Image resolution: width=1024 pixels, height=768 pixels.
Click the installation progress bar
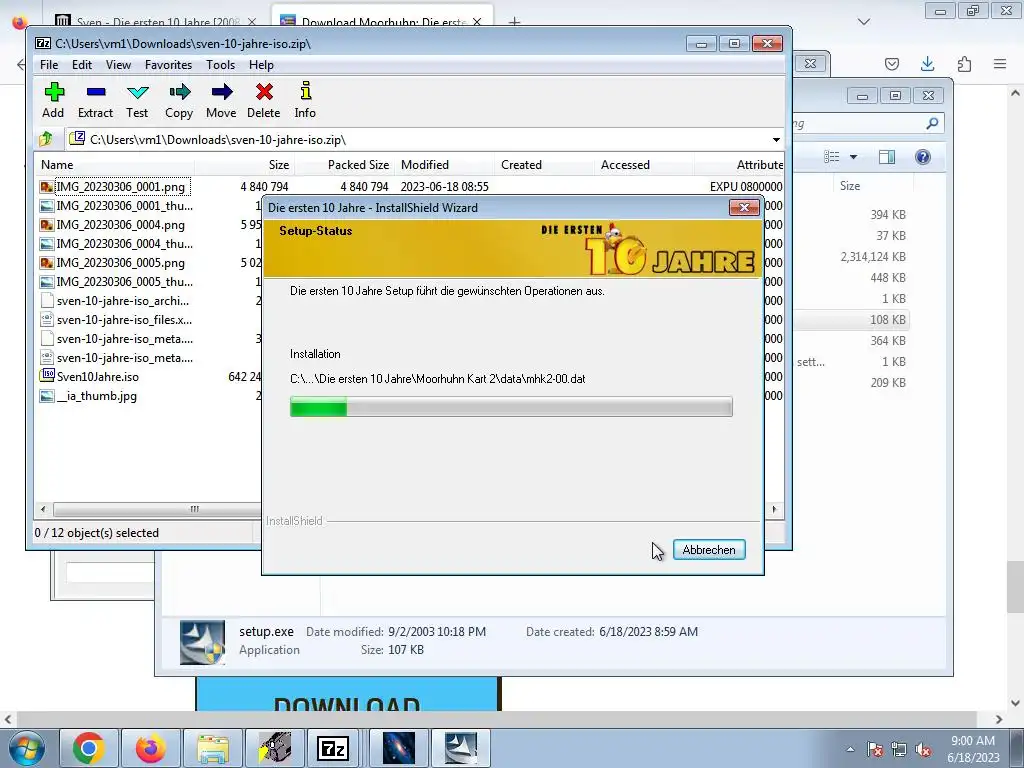pos(511,406)
